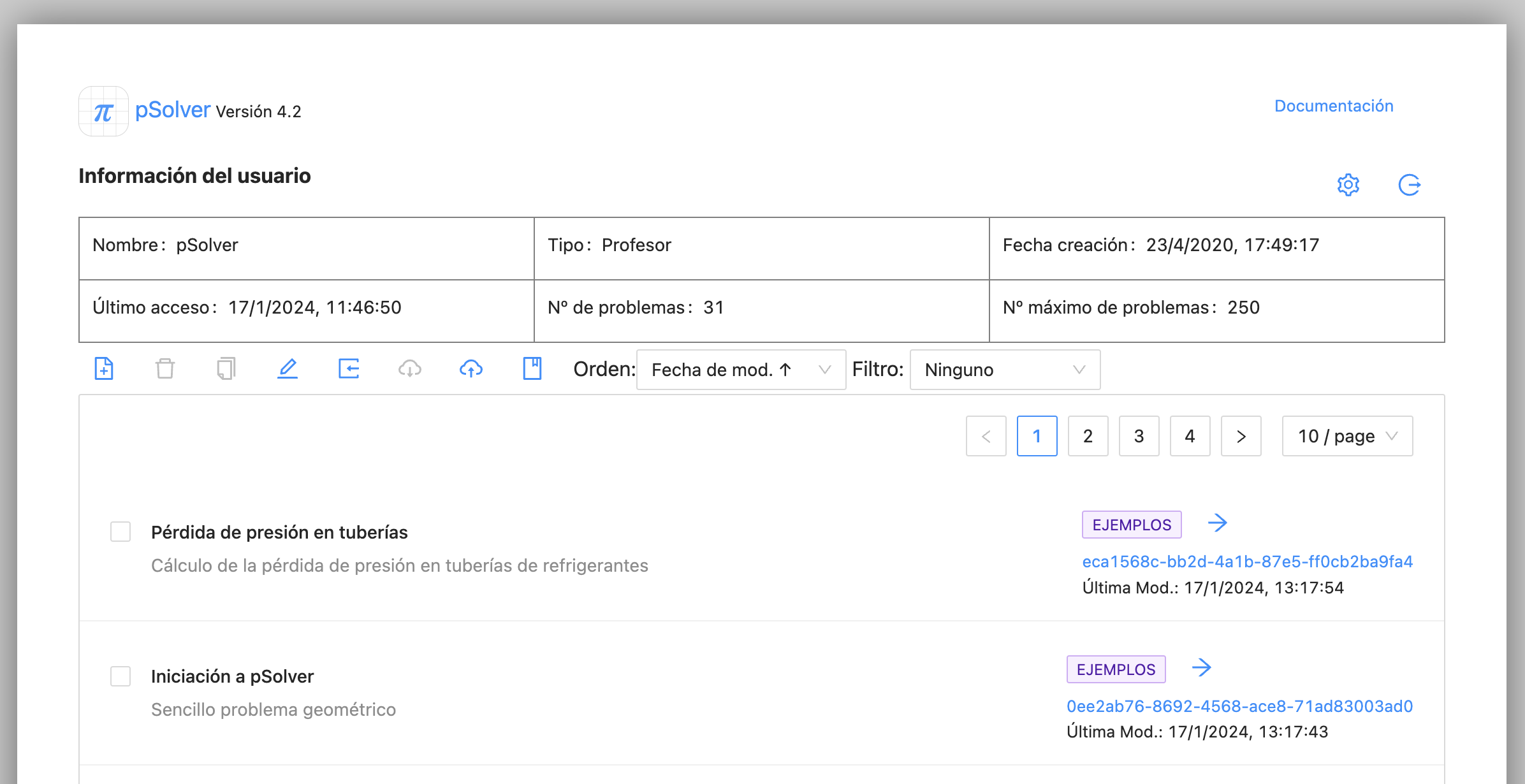
Task: Click next page arrow button
Action: pos(1241,436)
